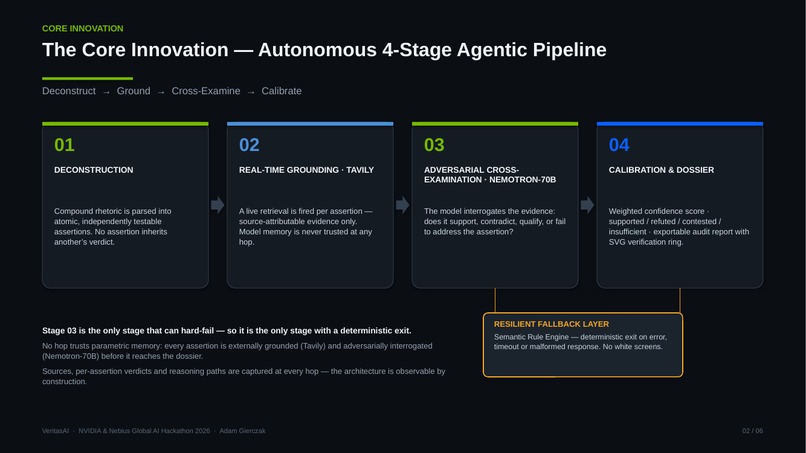
Task: Click the word 'Calibrate' in the subtitle
Action: pyautogui.click(x=281, y=91)
